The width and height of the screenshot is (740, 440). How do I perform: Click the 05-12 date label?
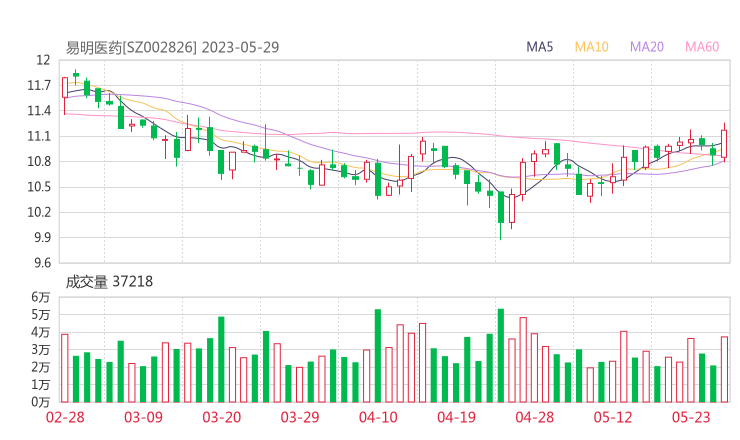click(x=613, y=417)
